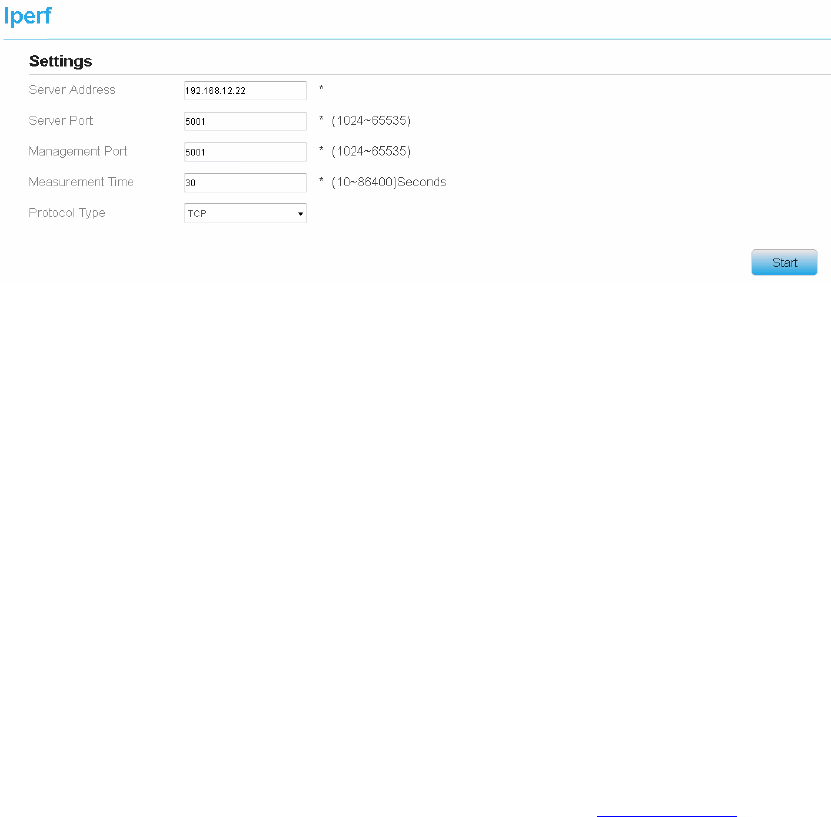Viewport: 831px width, 817px height.
Task: Click the Iperf page title
Action: [28, 16]
